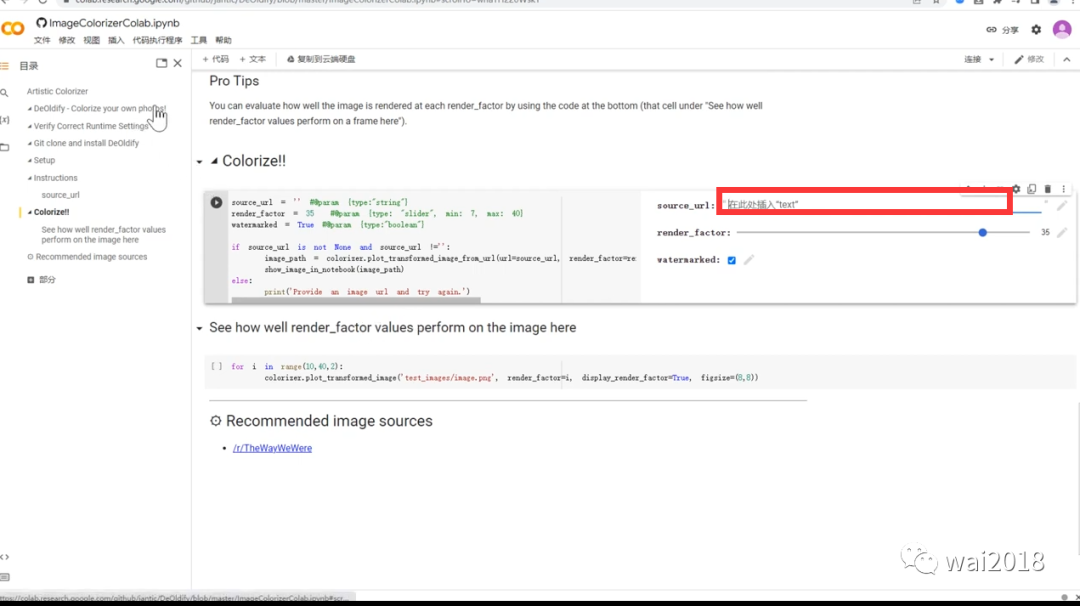Open the code snippets icon at bottom left
Screen dimensions: 1080x606
click(5, 556)
